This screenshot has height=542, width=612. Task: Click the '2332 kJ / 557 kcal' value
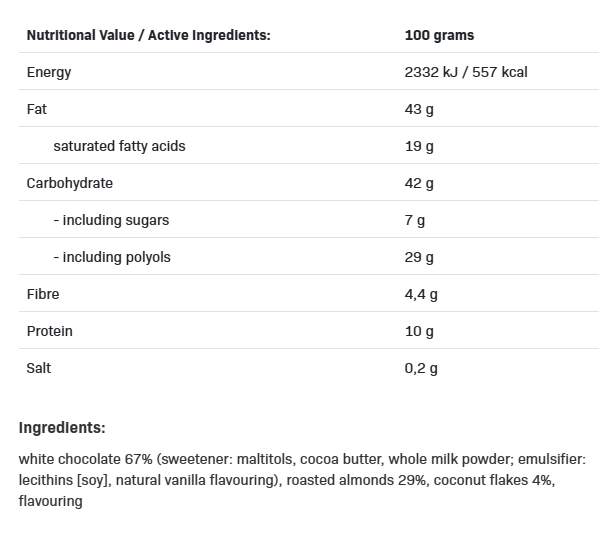pyautogui.click(x=466, y=72)
